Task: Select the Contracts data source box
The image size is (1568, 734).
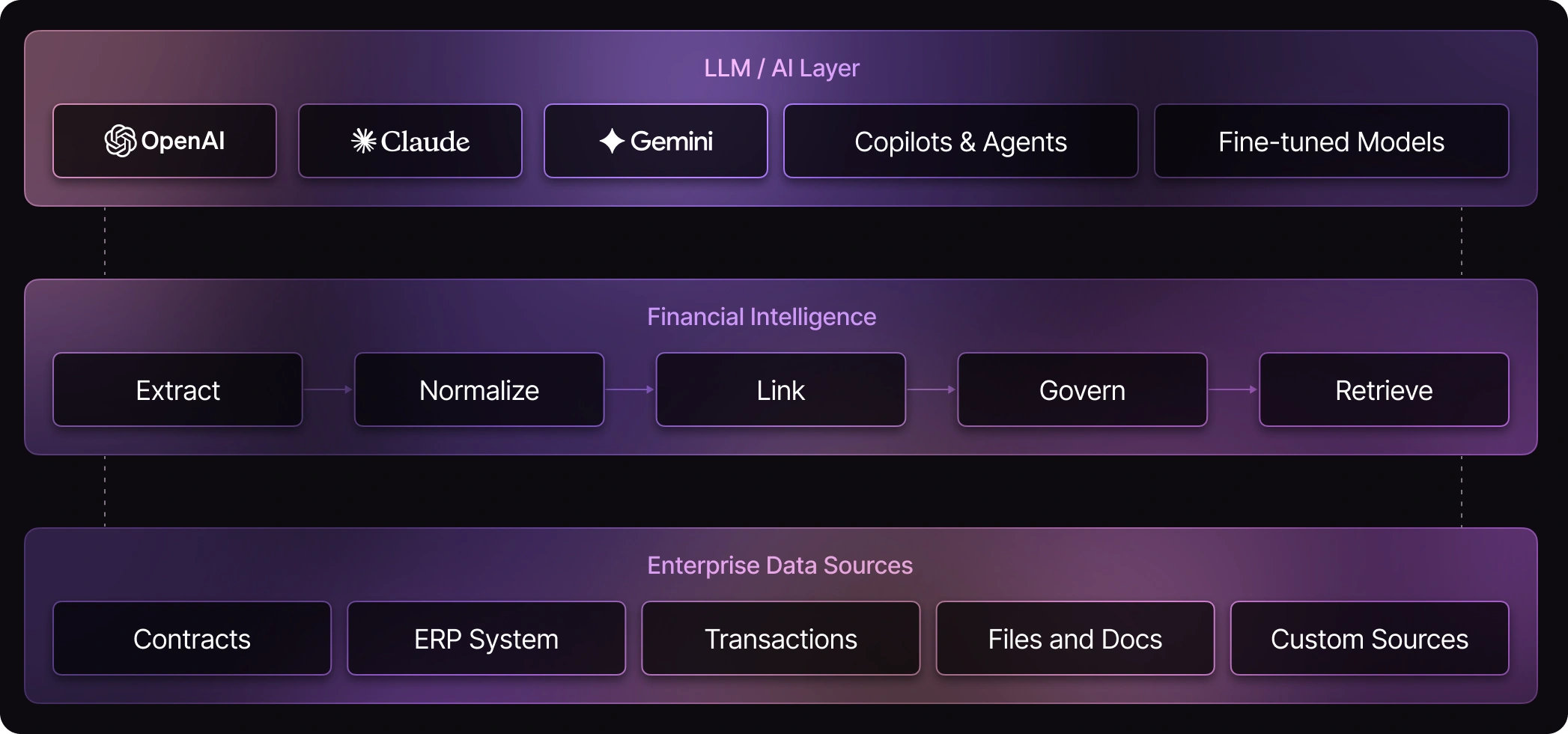Action: [x=192, y=638]
